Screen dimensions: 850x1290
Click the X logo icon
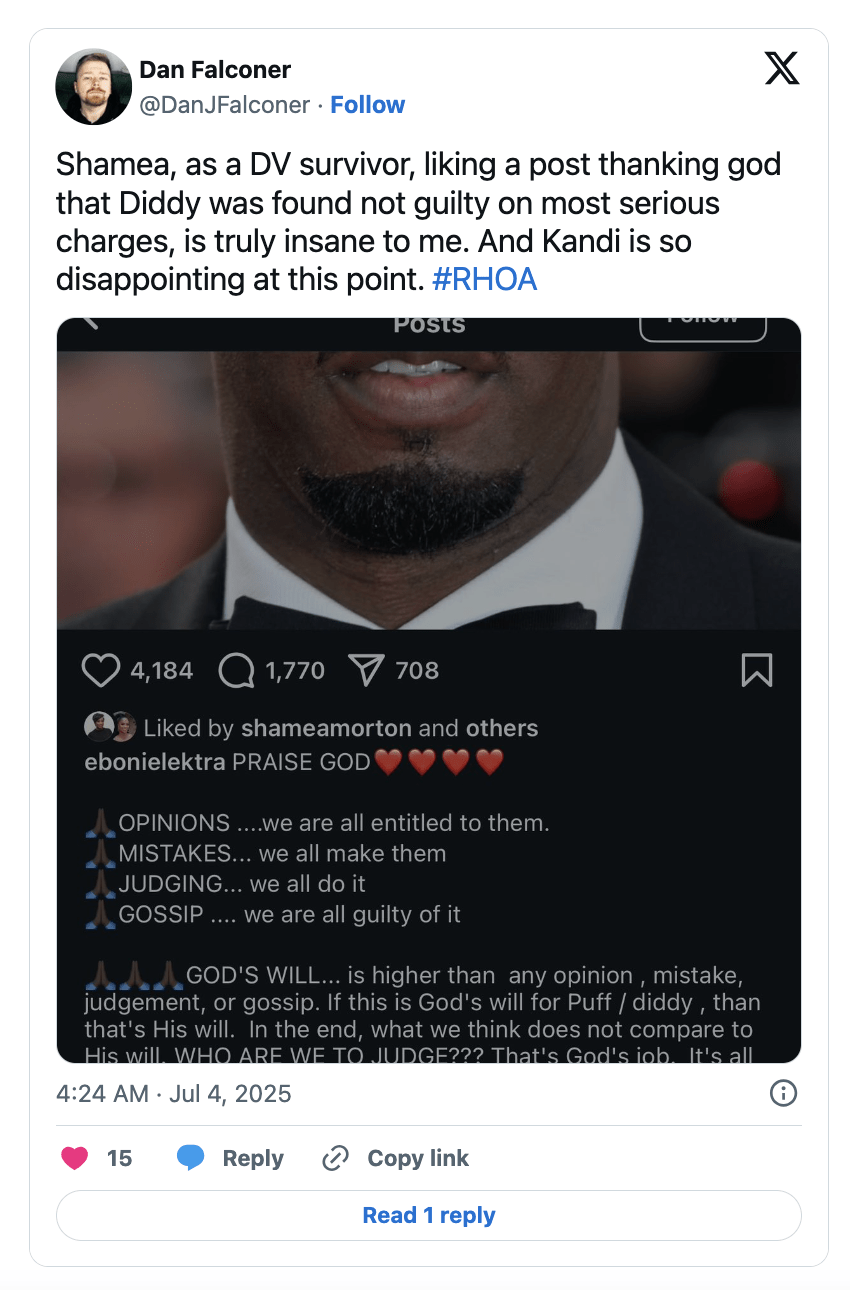pos(781,68)
